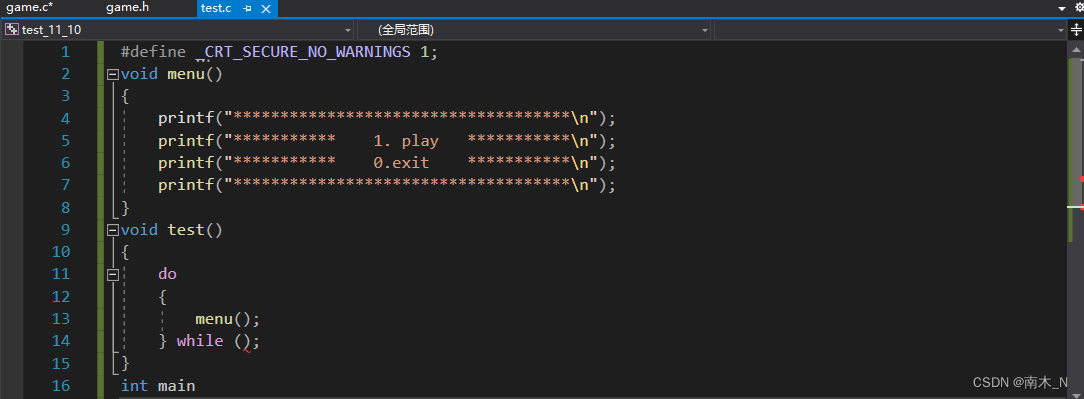Image resolution: width=1084 pixels, height=399 pixels.
Task: Open the active documents list arrow
Action: click(x=1062, y=8)
